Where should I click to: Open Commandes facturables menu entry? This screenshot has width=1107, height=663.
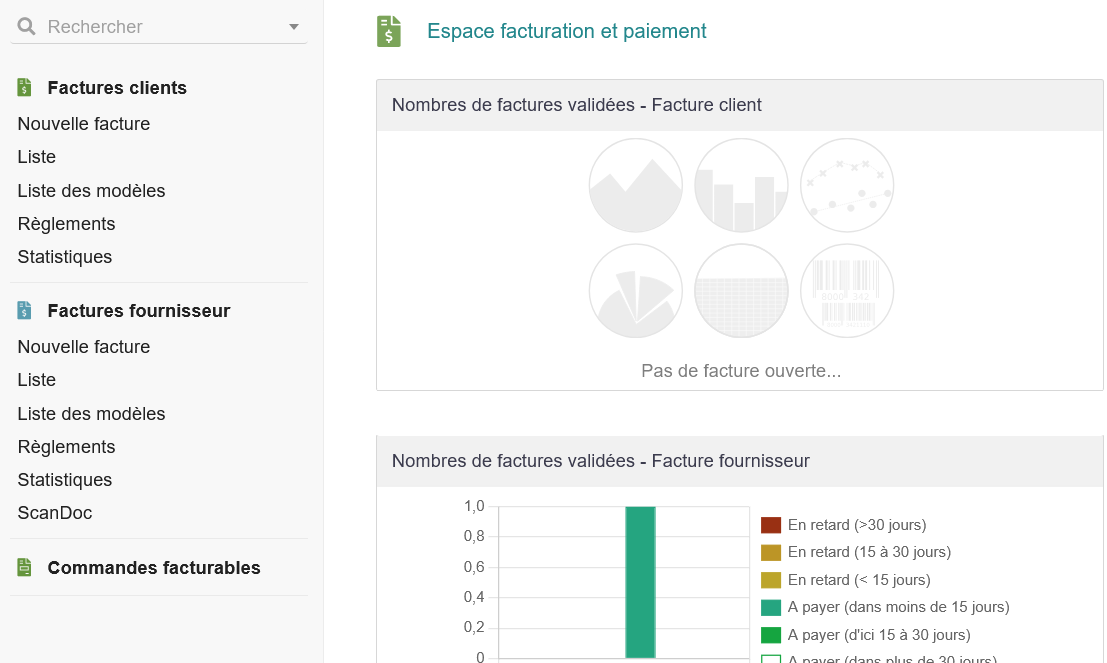(154, 568)
